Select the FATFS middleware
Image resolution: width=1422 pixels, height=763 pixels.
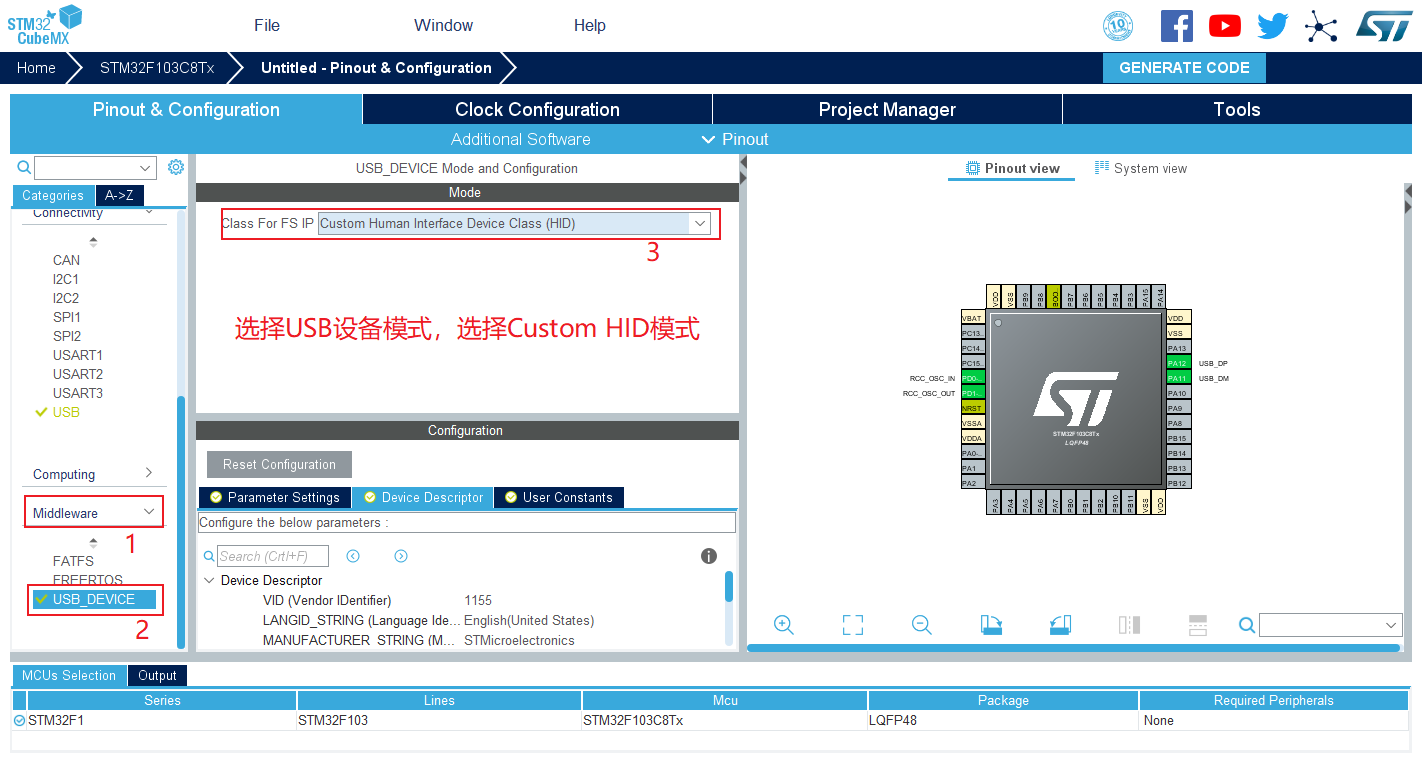coord(73,561)
